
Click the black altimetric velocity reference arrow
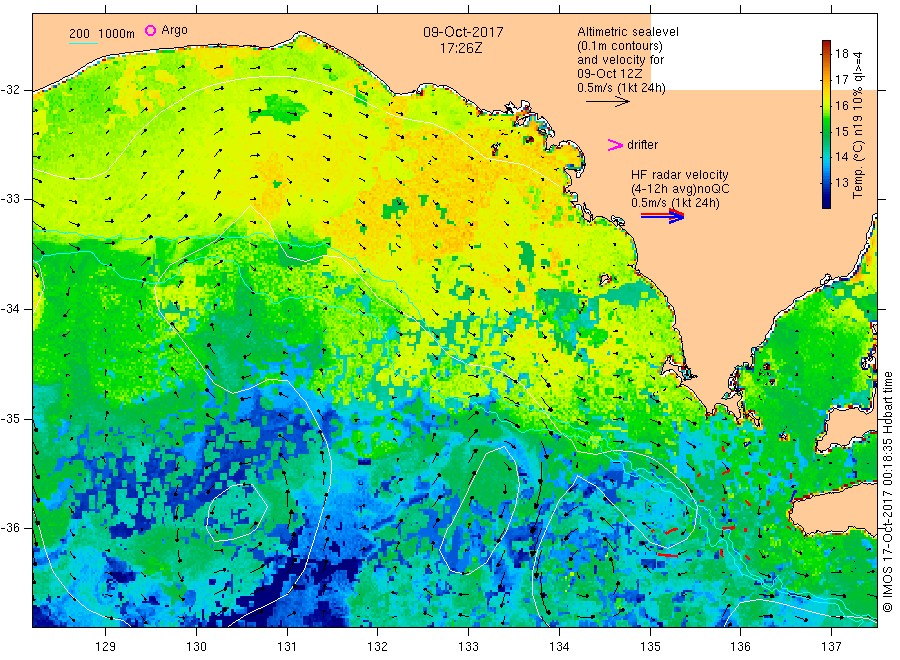608,102
